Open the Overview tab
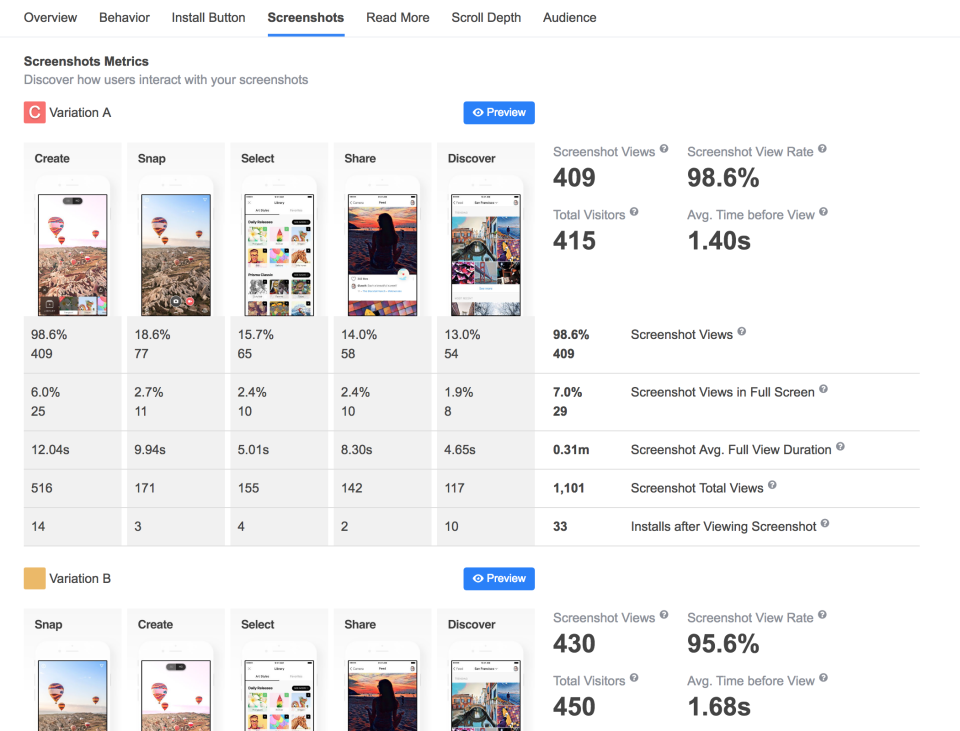960x731 pixels. point(50,17)
